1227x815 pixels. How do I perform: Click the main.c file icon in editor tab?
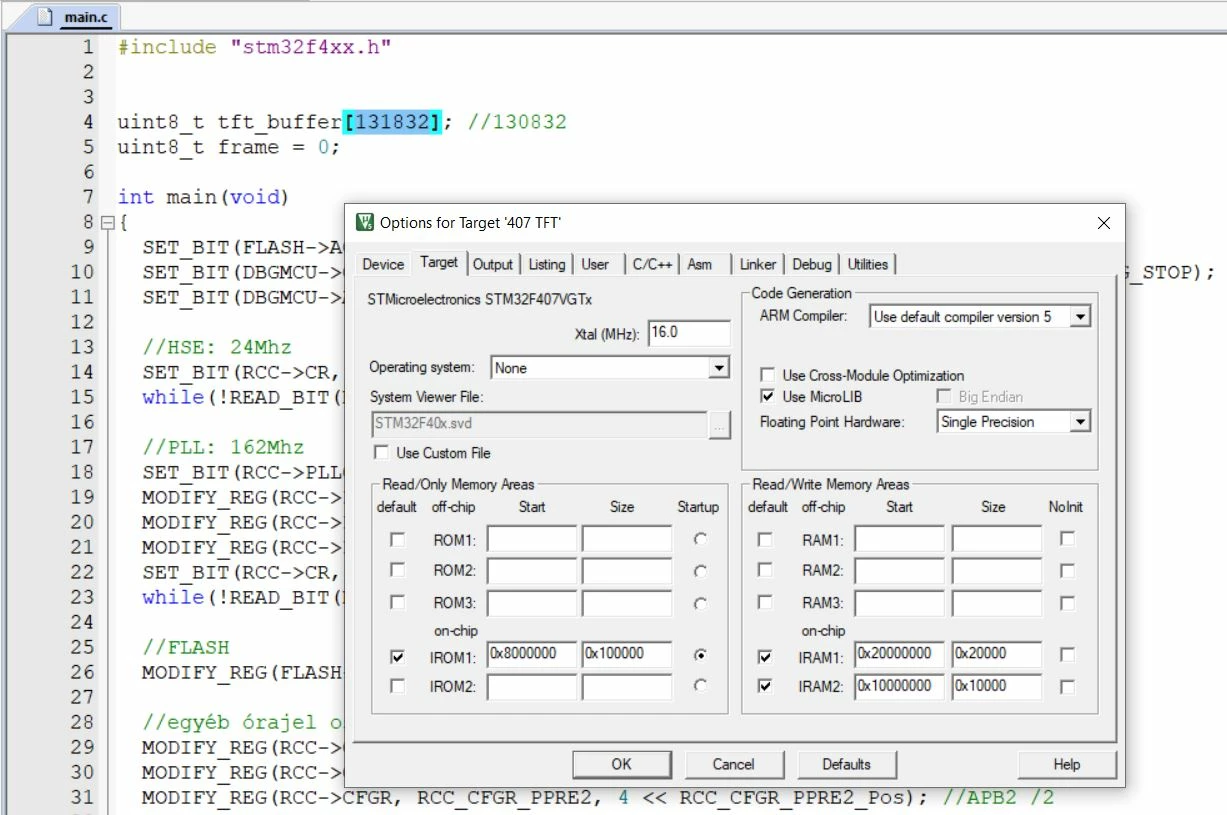tap(44, 17)
